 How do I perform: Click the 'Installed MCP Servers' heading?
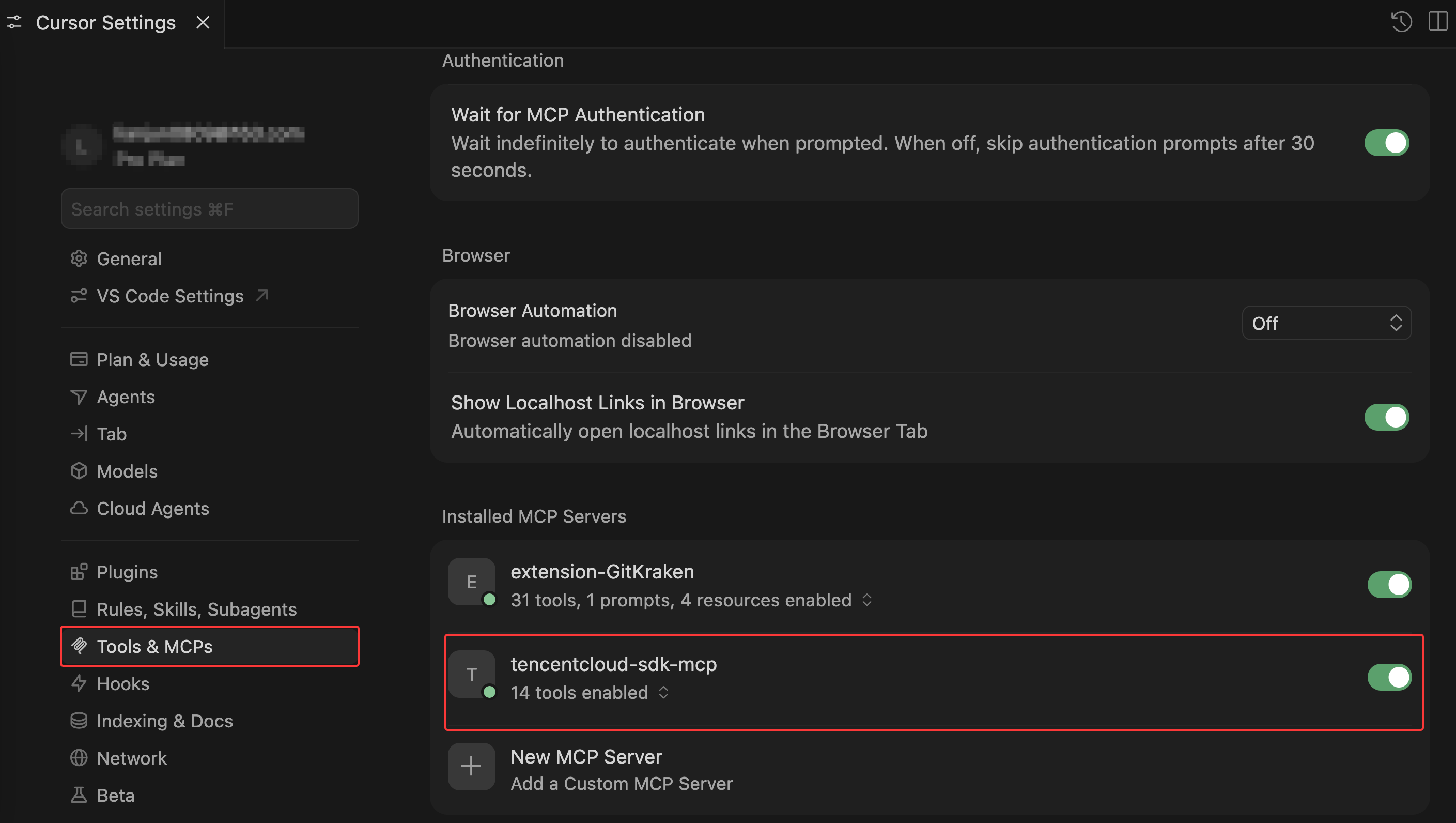pyautogui.click(x=534, y=516)
